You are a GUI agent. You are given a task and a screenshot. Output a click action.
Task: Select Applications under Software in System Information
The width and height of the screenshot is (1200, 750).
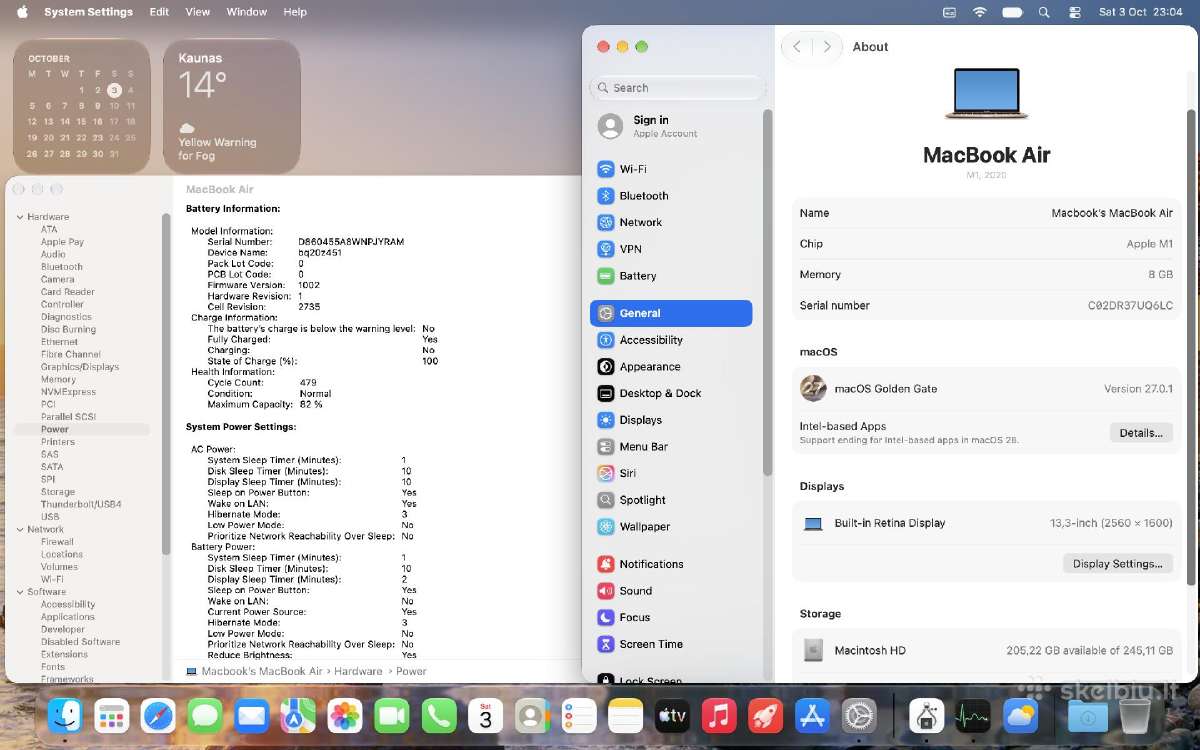pos(68,617)
